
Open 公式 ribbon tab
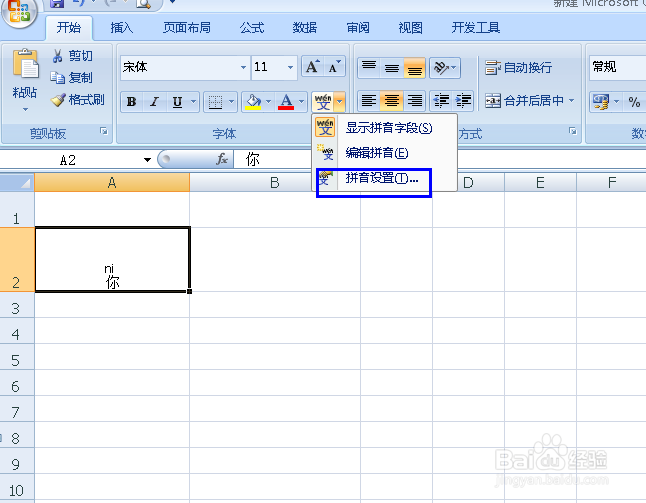click(252, 28)
